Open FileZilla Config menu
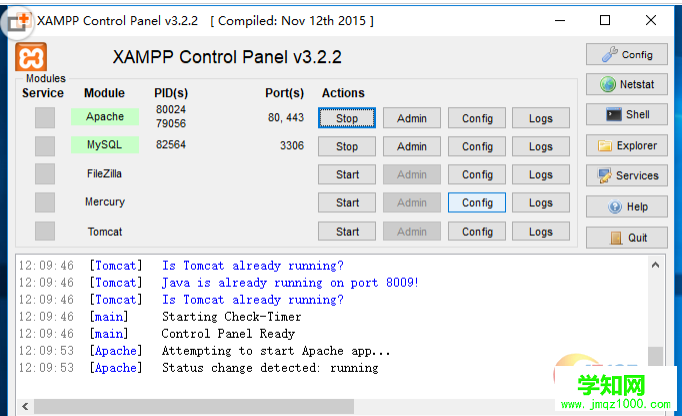Image resolution: width=682 pixels, height=416 pixels. click(x=477, y=174)
